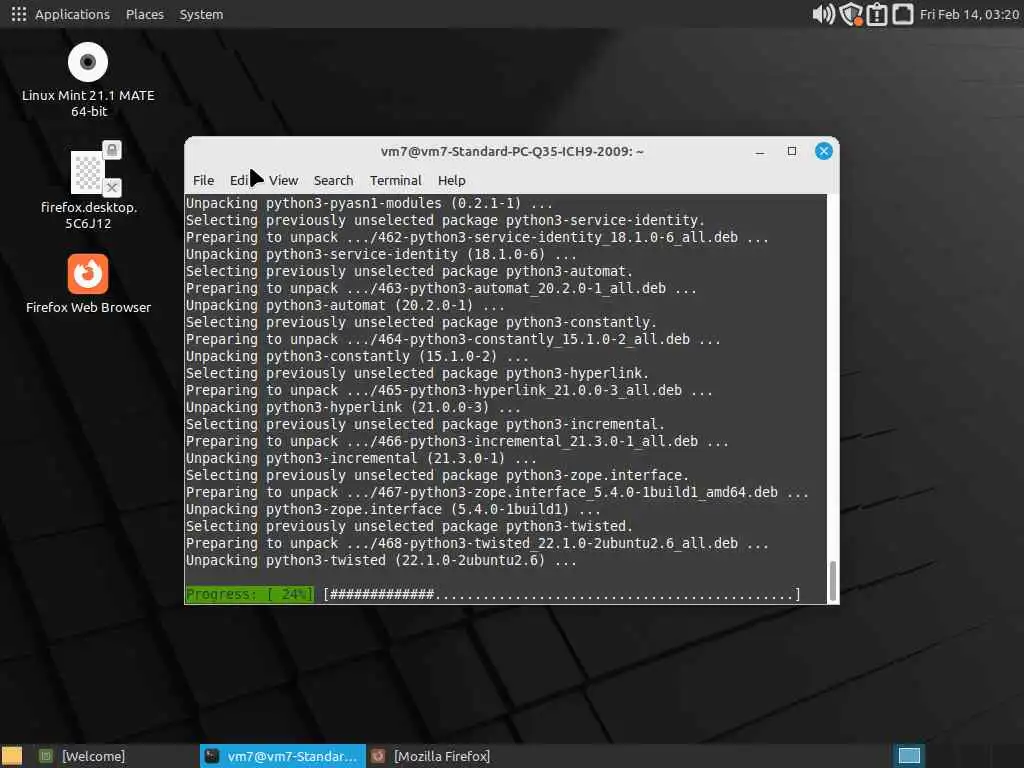Click line "Unpacking python3-zope.interface (5.4.0-1build1)"
The height and width of the screenshot is (768, 1024).
(x=393, y=509)
